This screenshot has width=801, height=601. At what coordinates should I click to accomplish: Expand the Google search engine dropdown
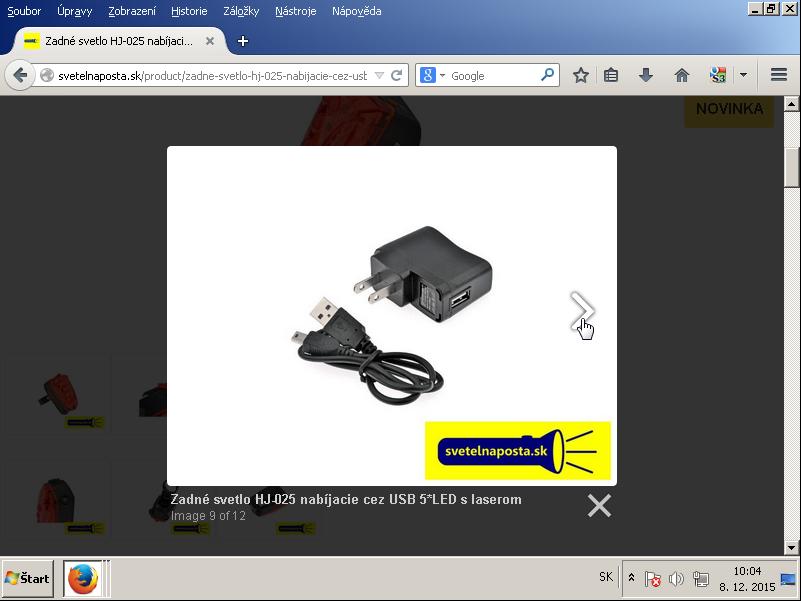pos(432,76)
